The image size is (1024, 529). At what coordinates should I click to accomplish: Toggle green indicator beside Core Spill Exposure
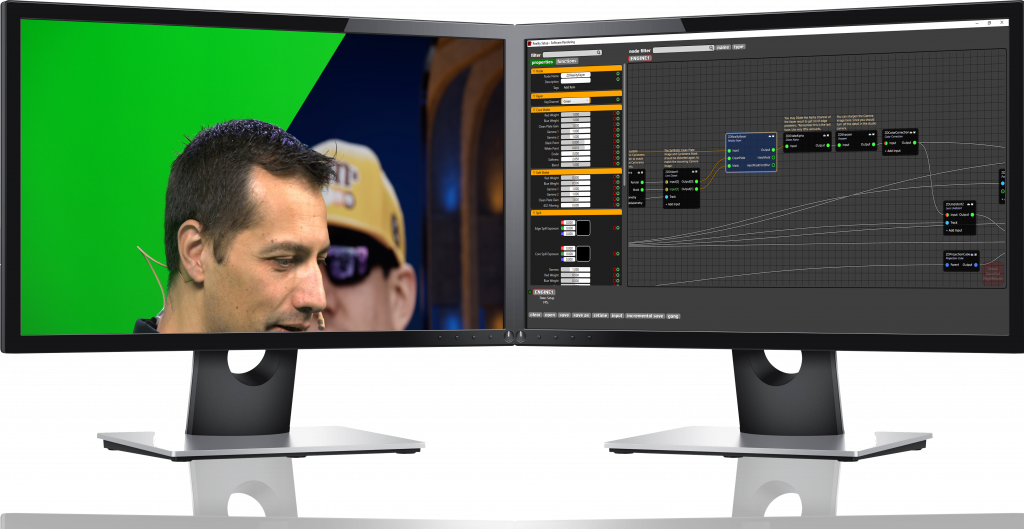[618, 254]
